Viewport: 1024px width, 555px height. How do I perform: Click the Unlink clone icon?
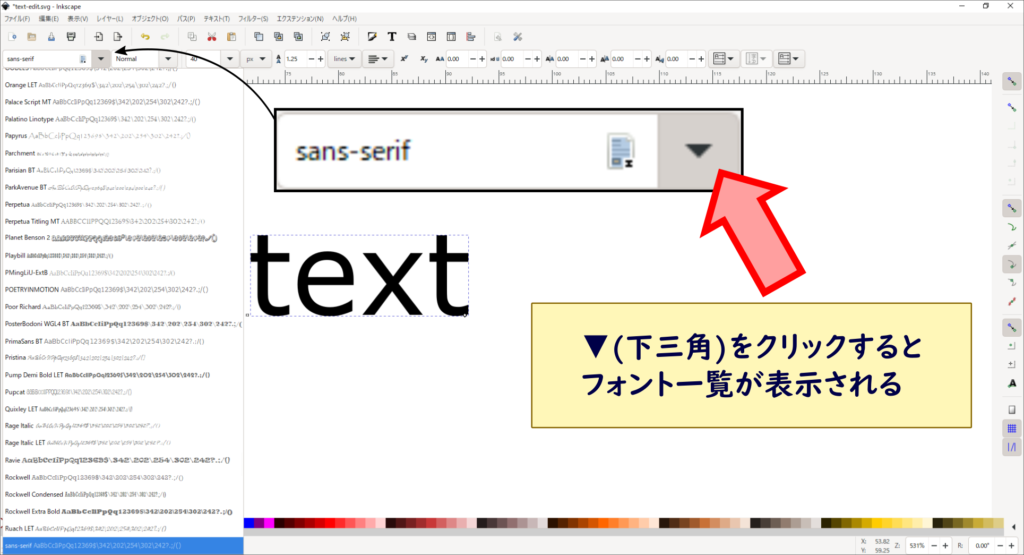click(x=298, y=37)
